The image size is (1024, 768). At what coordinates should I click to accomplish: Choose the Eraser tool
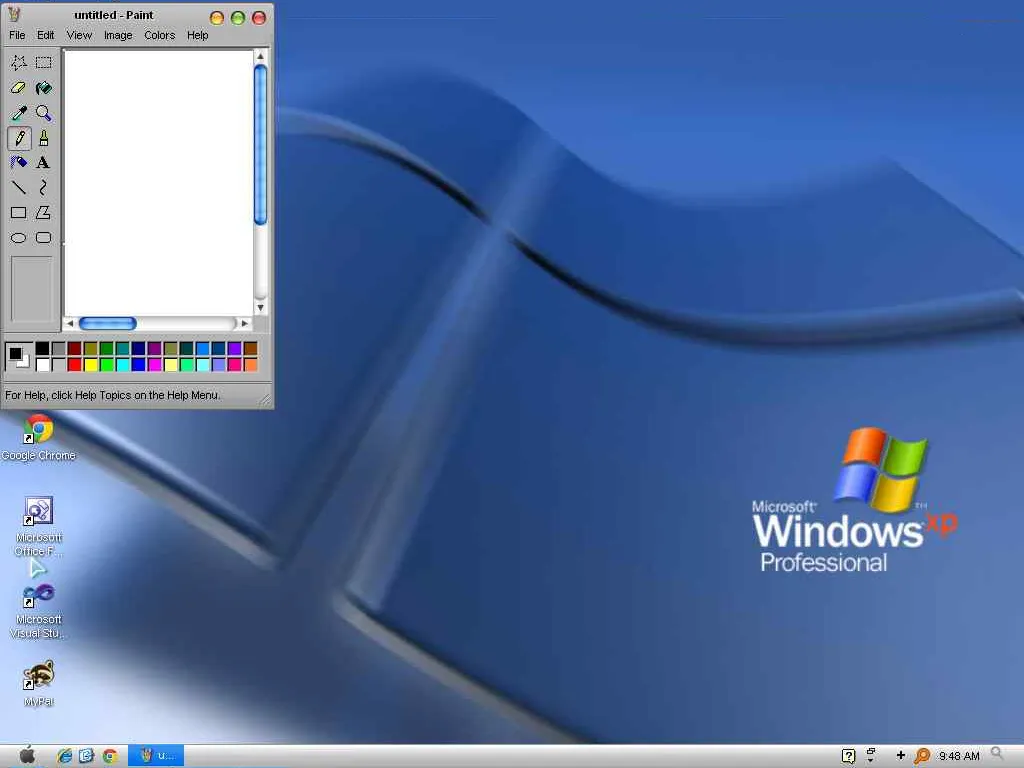pyautogui.click(x=19, y=88)
